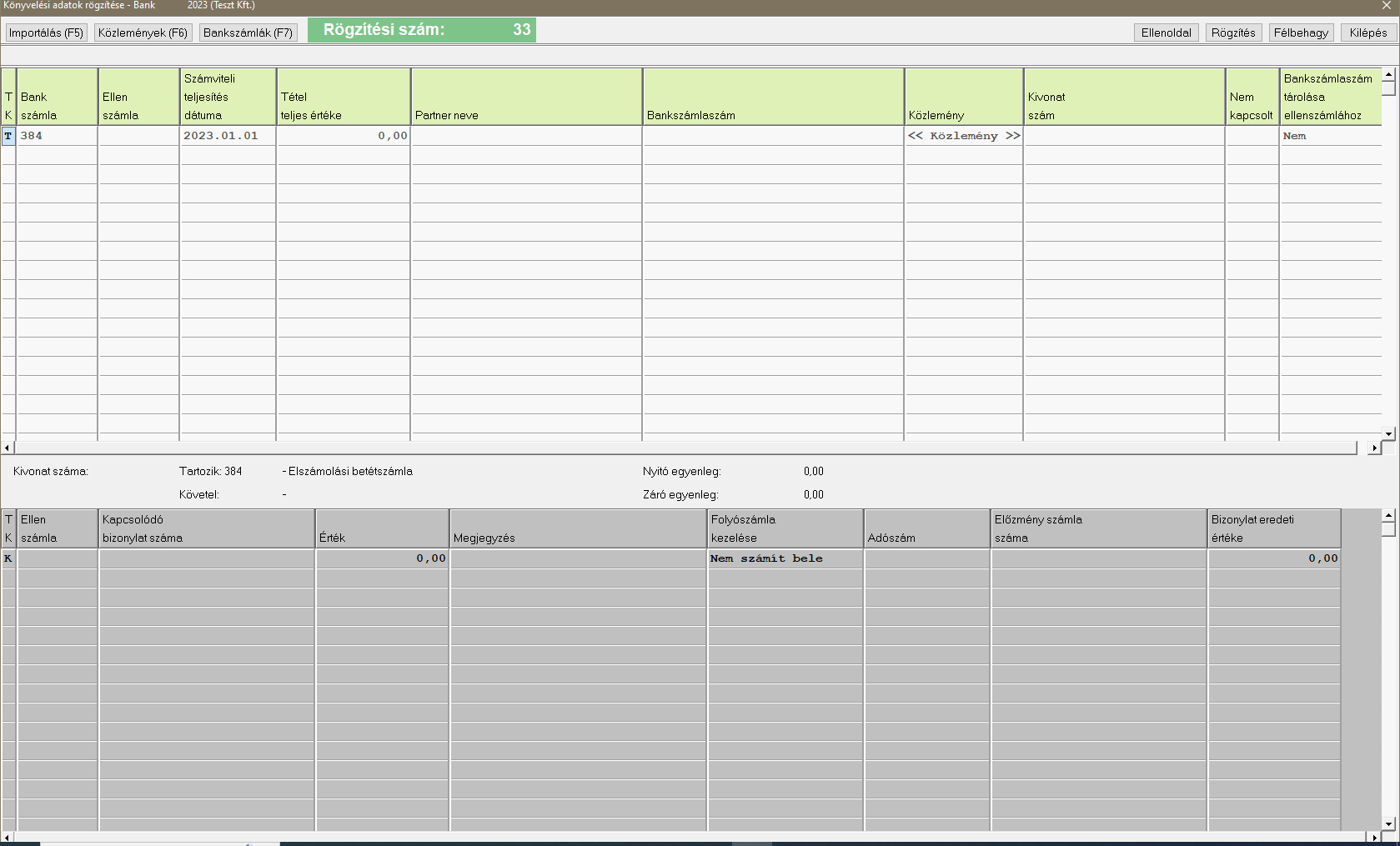Open Közlemények (F6) list
The height and width of the screenshot is (846, 1400).
click(x=143, y=33)
